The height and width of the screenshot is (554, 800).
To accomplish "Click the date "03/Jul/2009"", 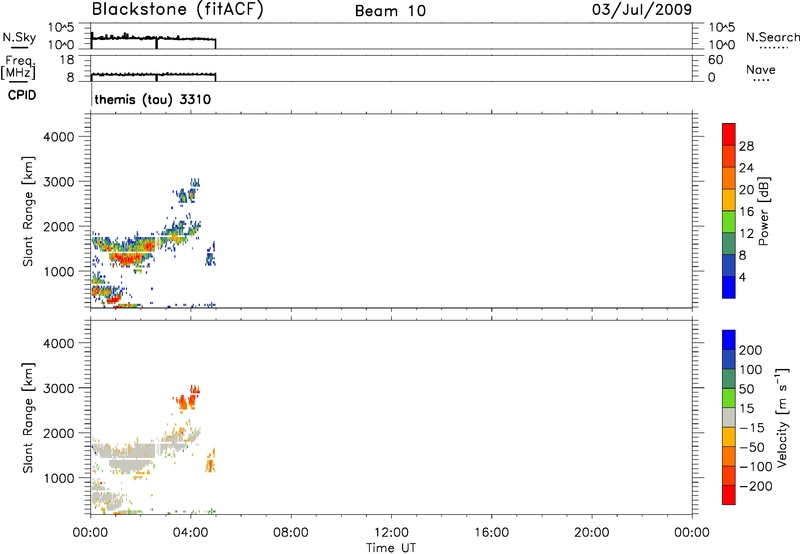I will pos(642,10).
